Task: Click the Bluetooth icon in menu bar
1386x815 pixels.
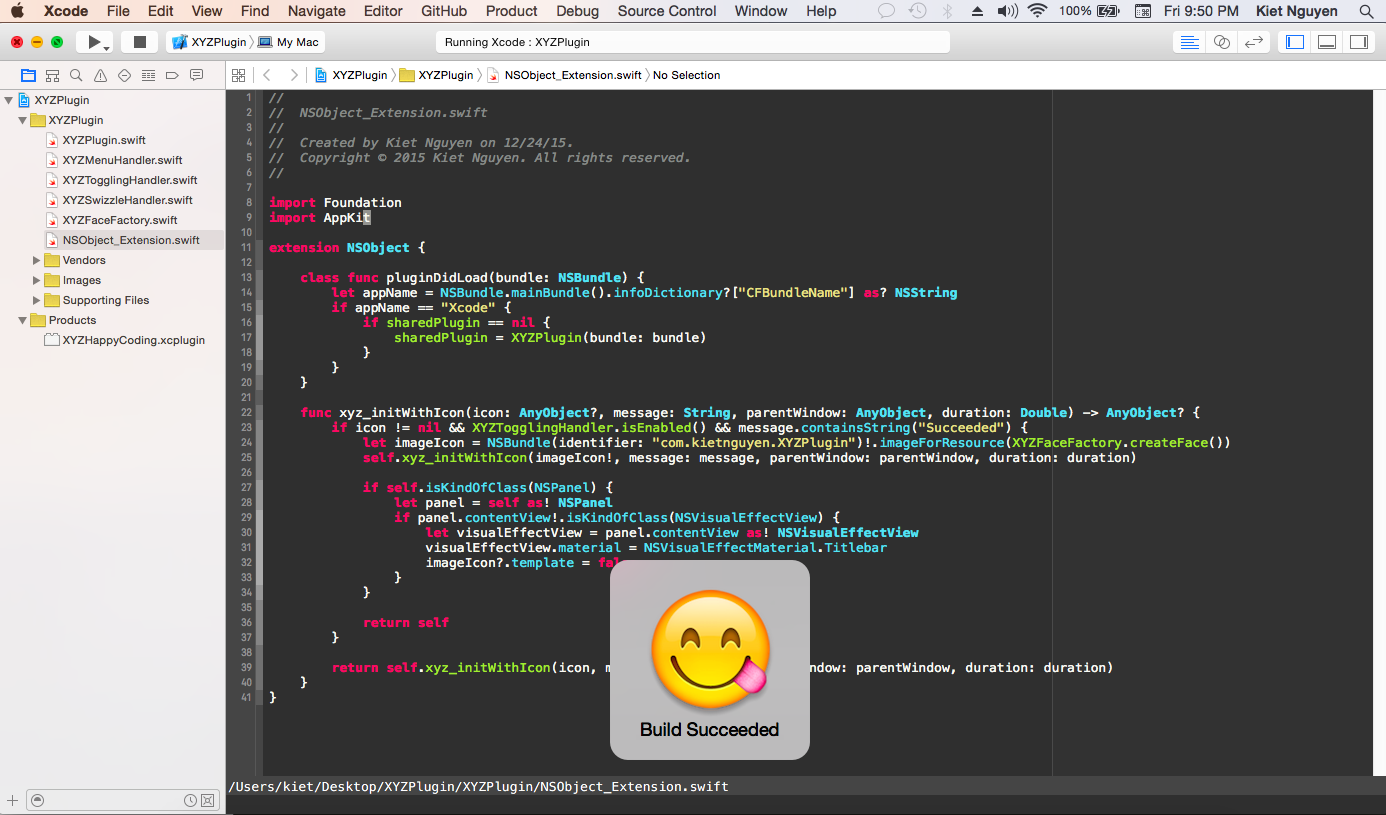Action: 947,11
